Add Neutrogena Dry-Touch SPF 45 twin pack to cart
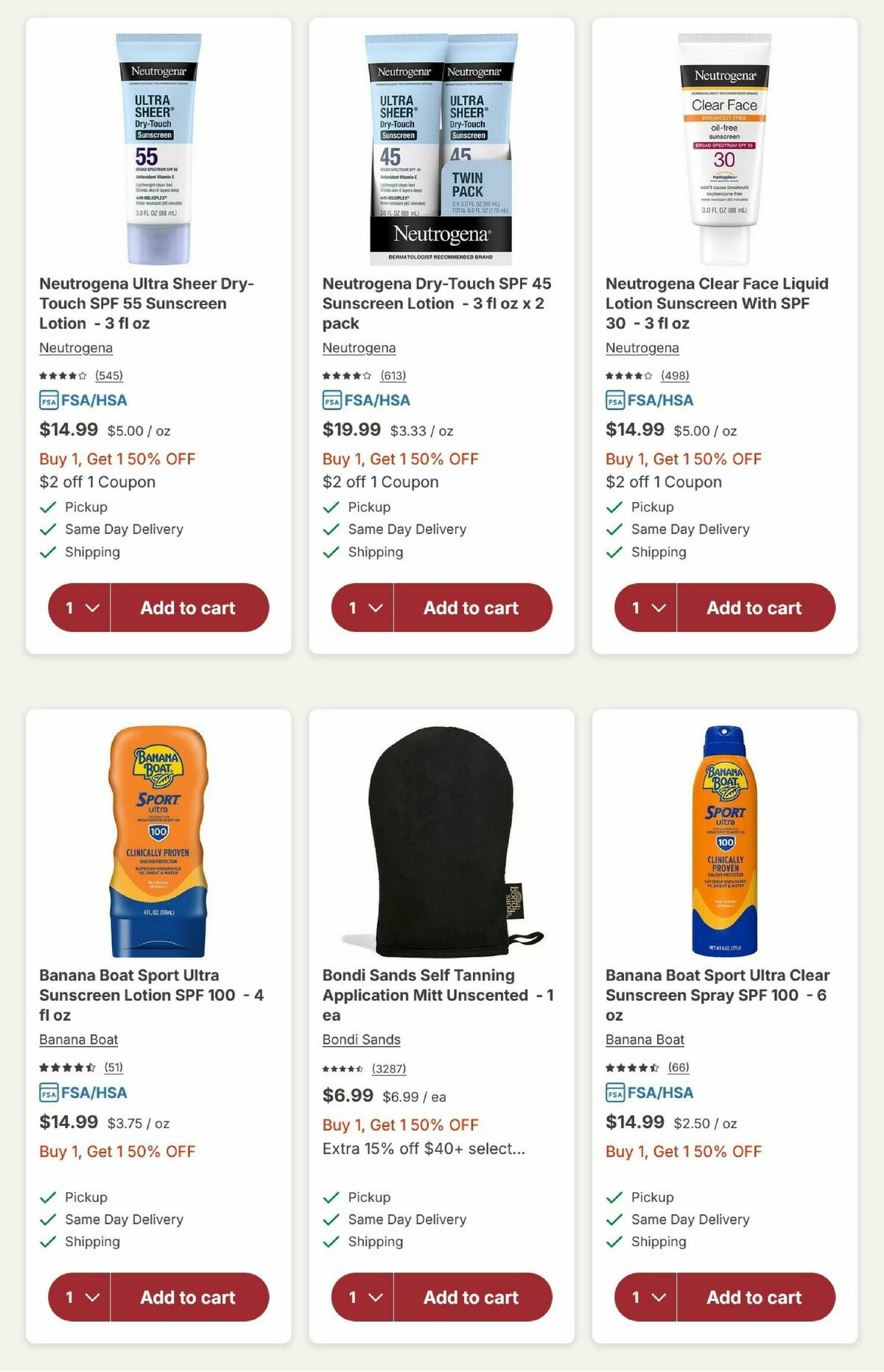 [x=471, y=608]
